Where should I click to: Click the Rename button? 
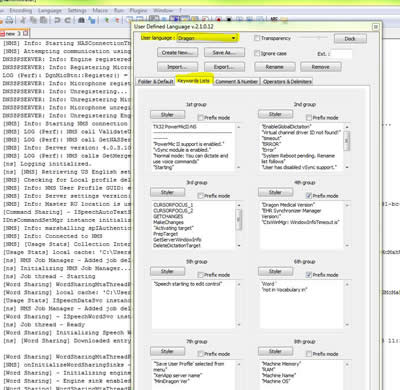coord(275,67)
